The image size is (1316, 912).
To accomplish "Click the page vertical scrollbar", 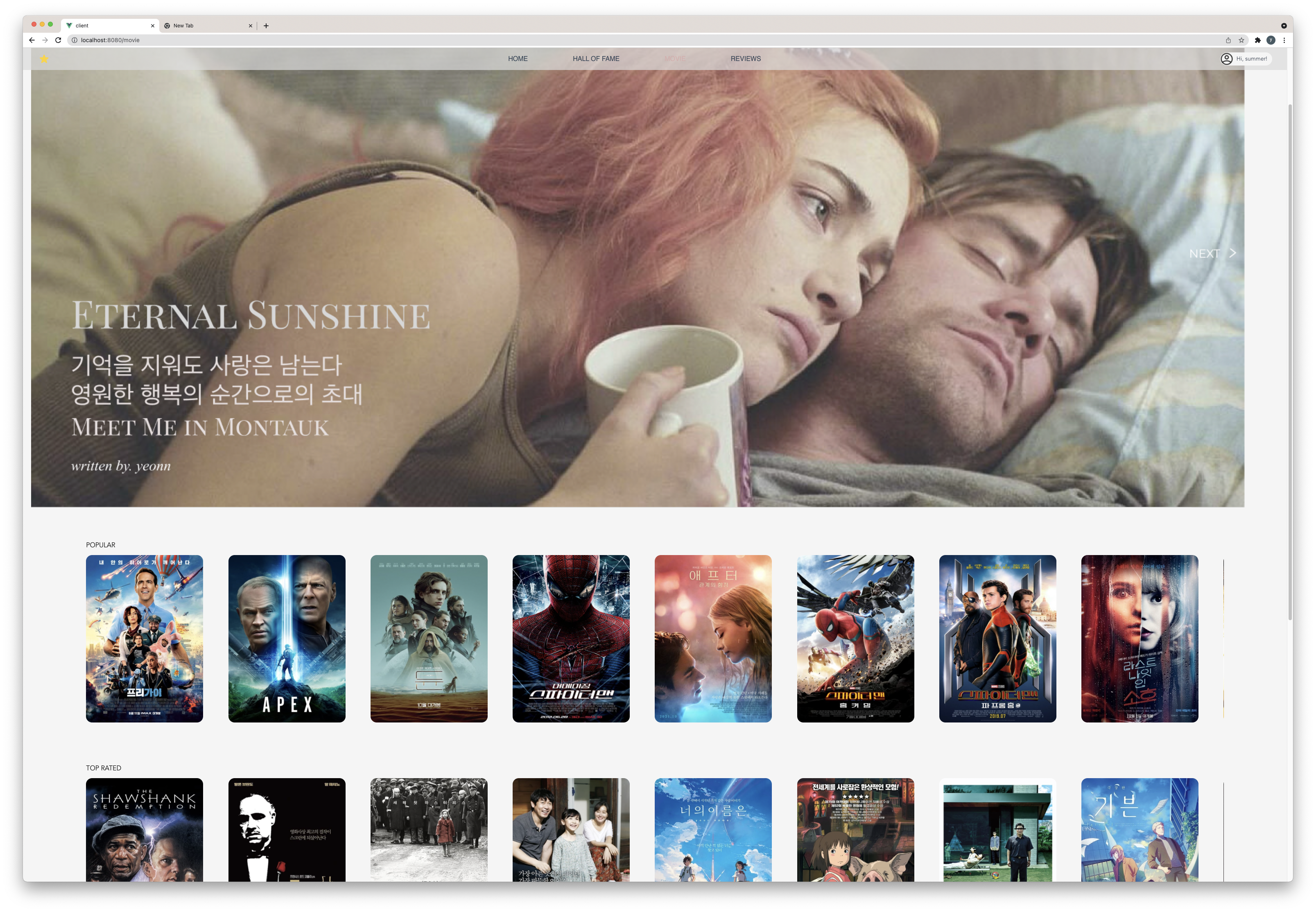I will coord(1290,362).
